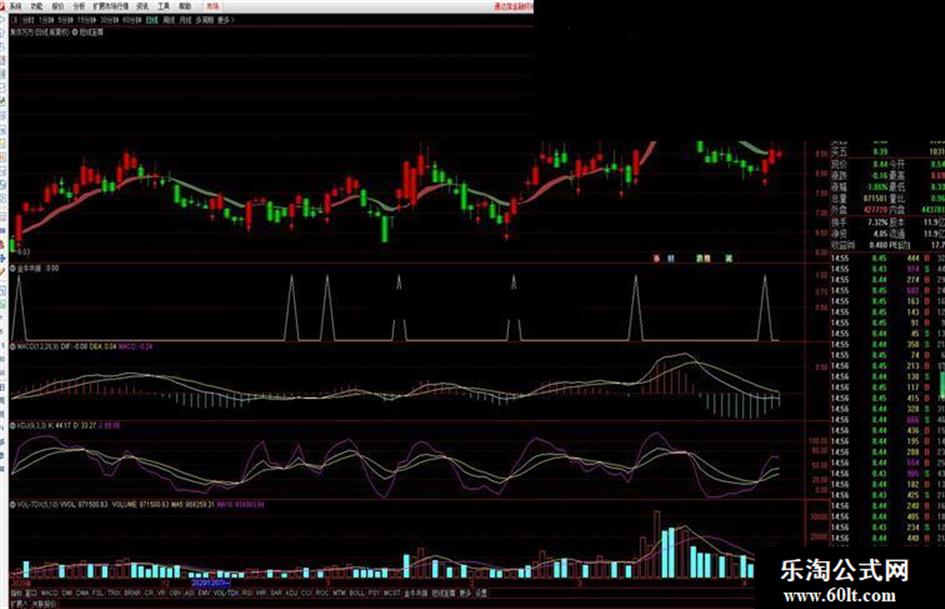Select CCI indicator tab
This screenshot has width=945, height=609.
(x=307, y=593)
